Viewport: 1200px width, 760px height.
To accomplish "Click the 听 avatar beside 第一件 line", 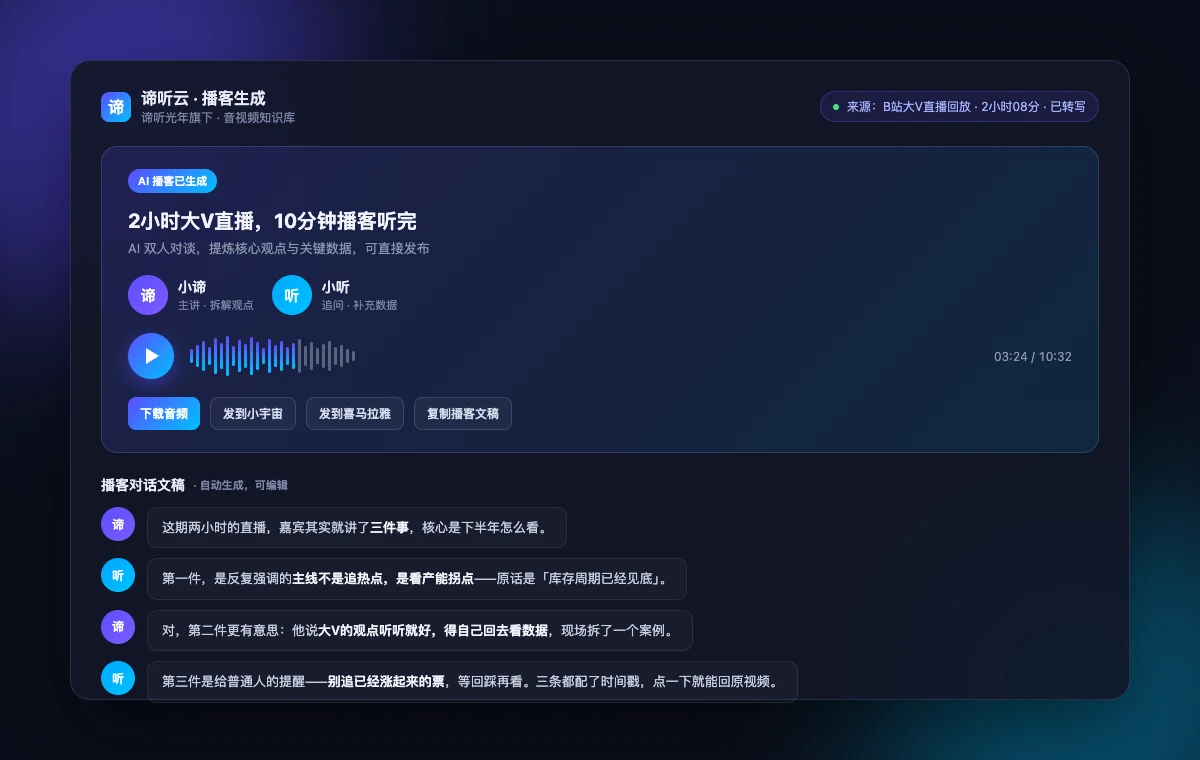I will tap(118, 576).
